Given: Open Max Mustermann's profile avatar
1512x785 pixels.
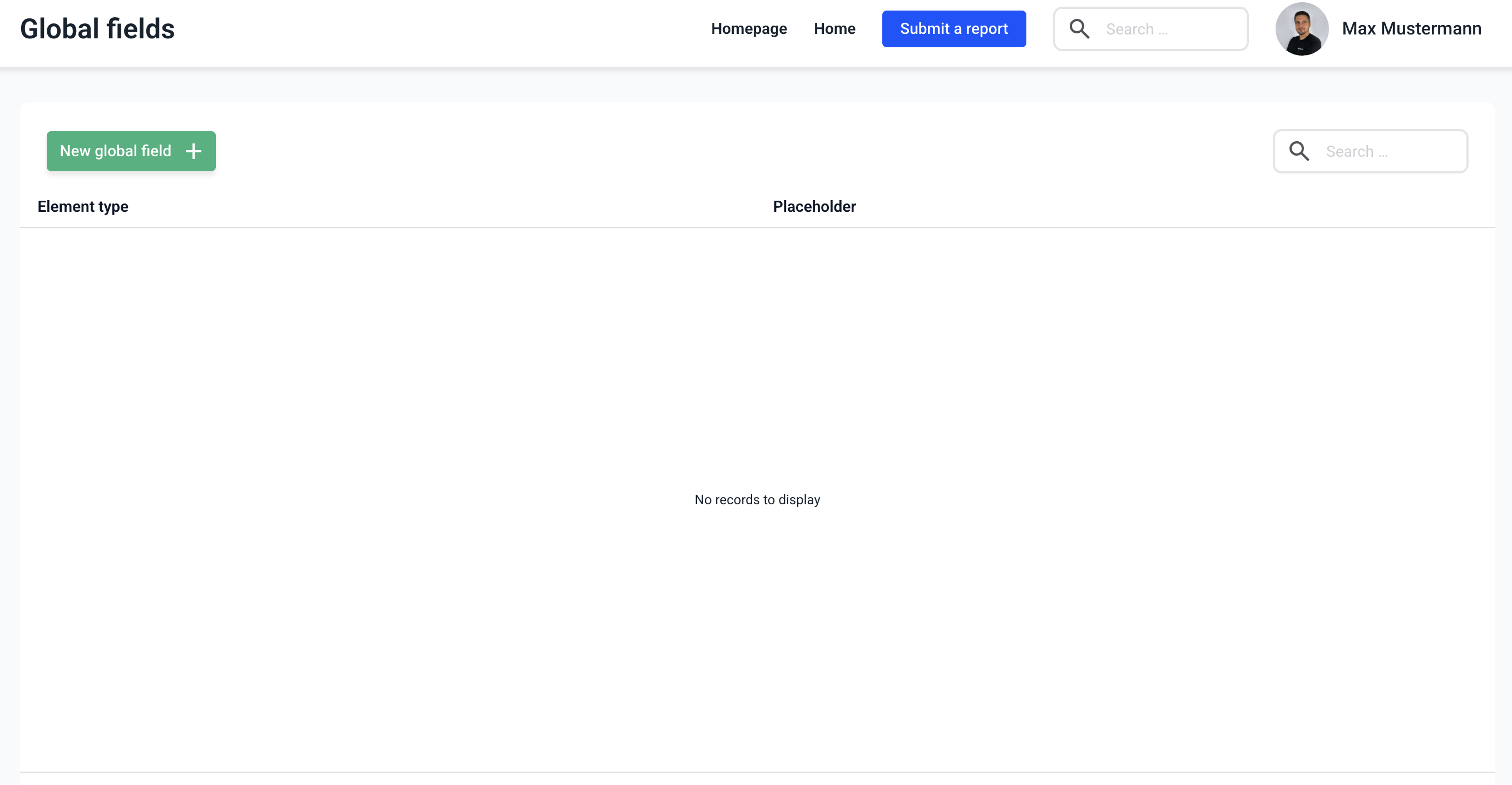Looking at the screenshot, I should [1301, 29].
